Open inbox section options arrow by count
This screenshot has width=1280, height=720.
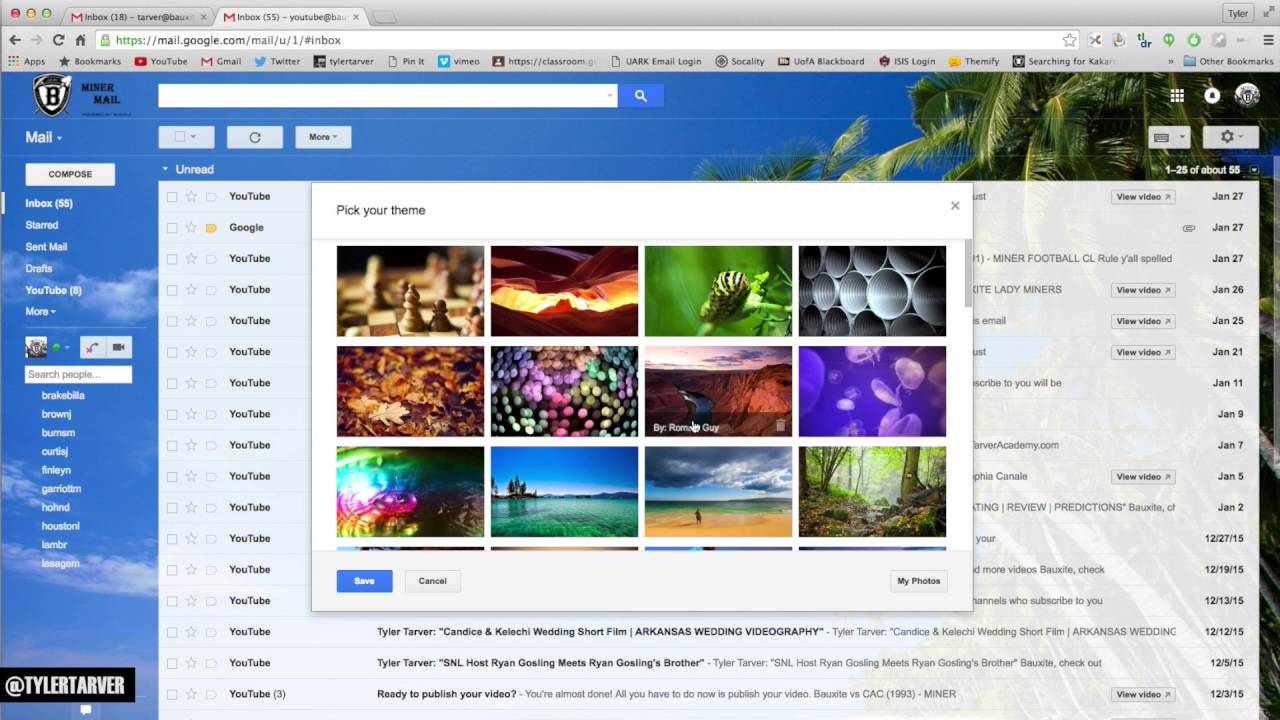[x=1254, y=170]
